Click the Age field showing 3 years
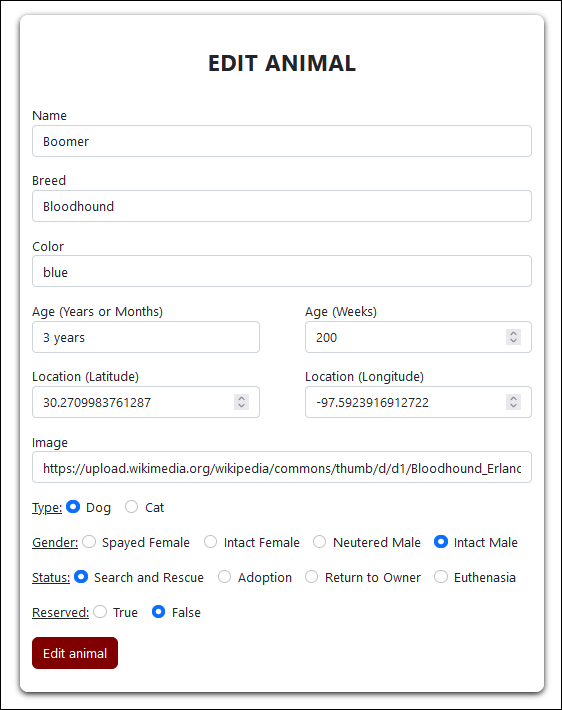562x710 pixels. coord(146,337)
